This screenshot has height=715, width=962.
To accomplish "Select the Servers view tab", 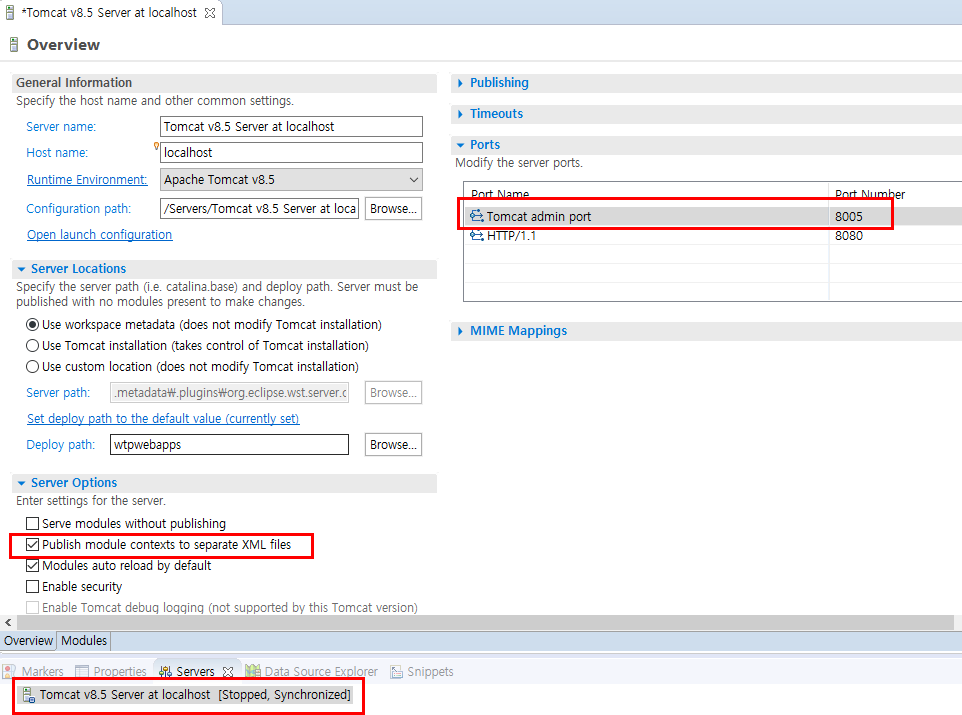I will [x=195, y=671].
